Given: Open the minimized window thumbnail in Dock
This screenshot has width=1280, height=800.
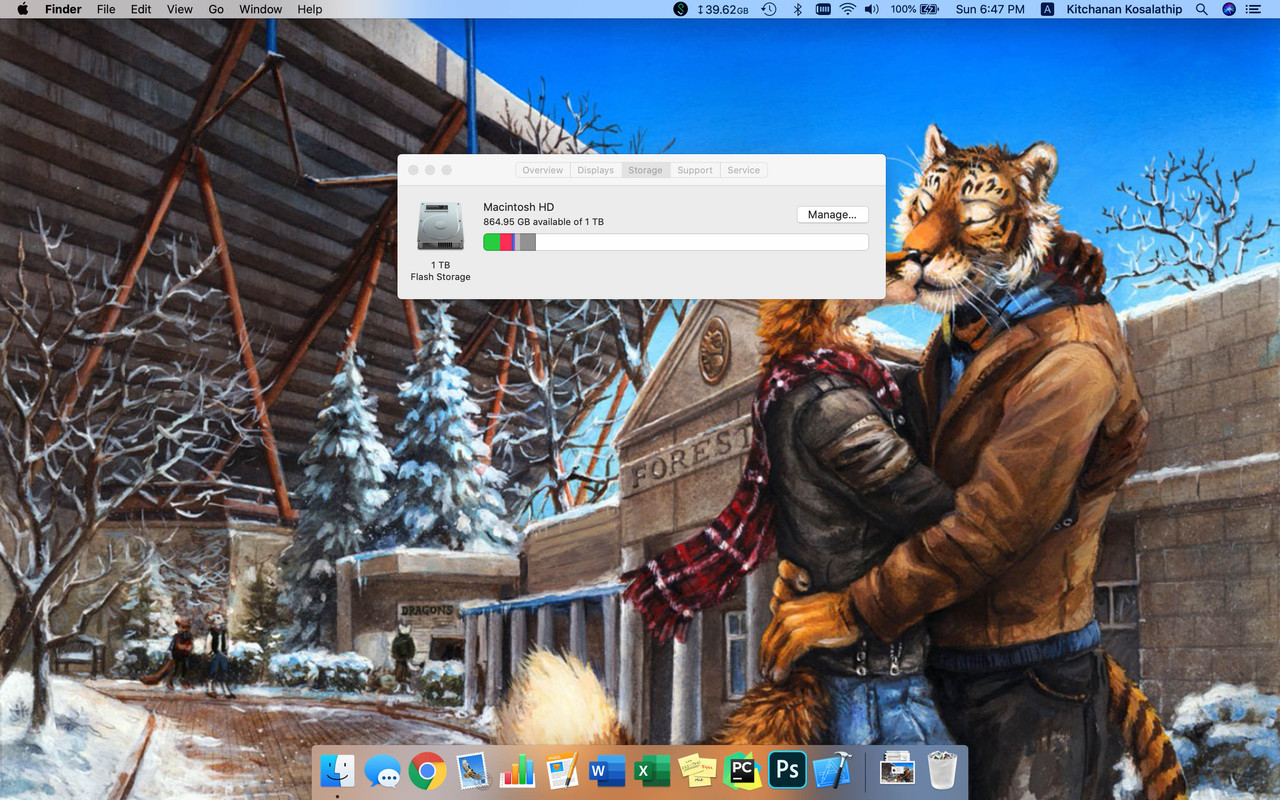Looking at the screenshot, I should 897,770.
